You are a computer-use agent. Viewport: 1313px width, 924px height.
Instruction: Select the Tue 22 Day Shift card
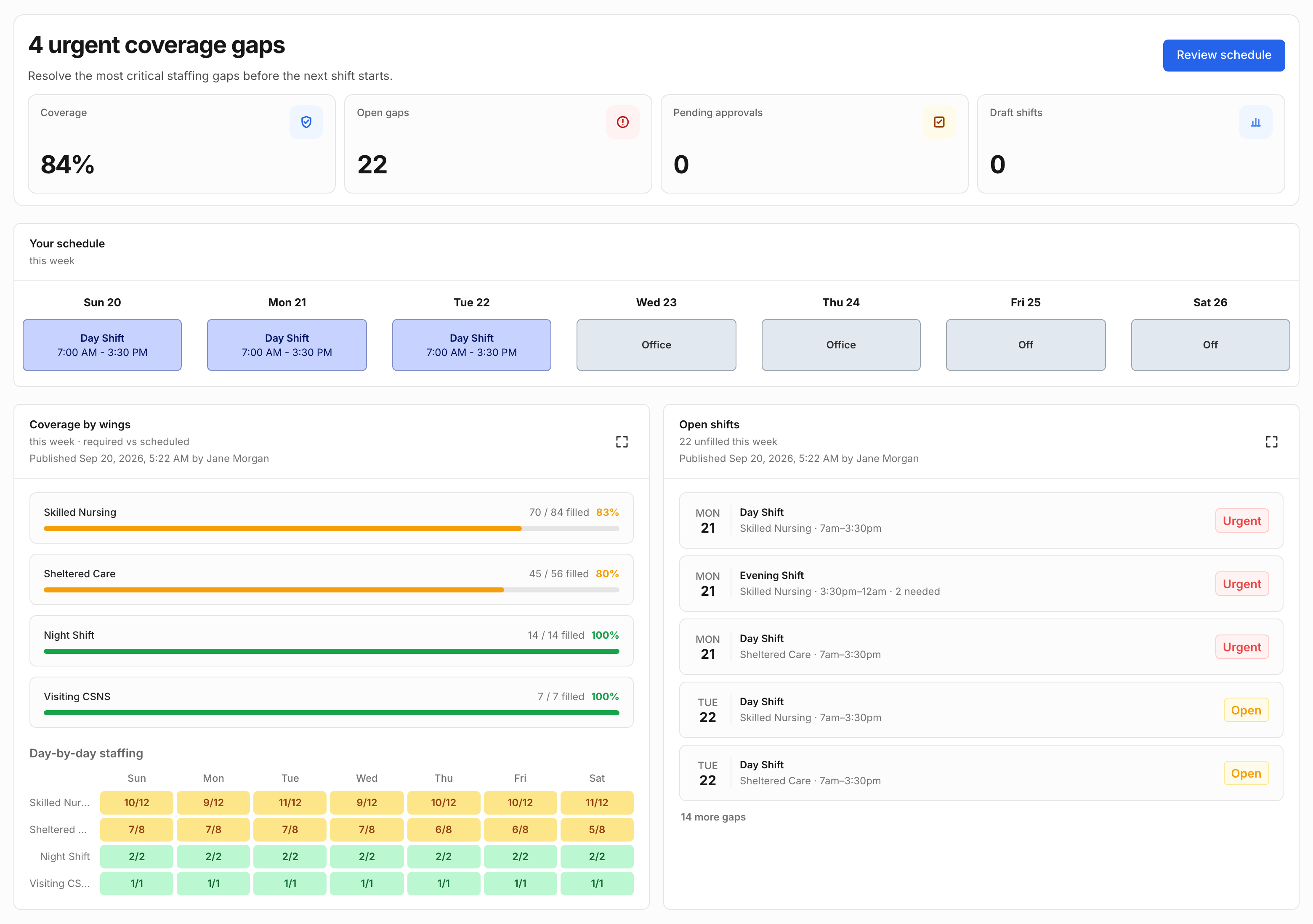472,345
